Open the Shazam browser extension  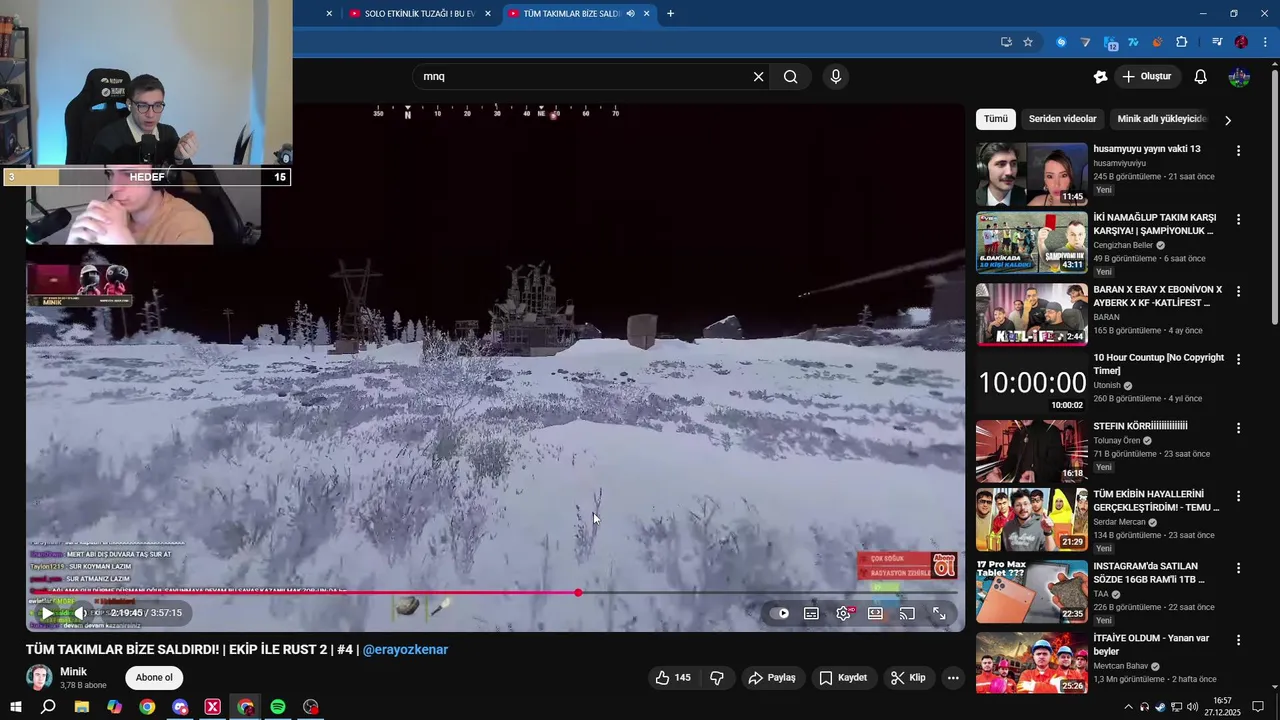tap(1061, 42)
